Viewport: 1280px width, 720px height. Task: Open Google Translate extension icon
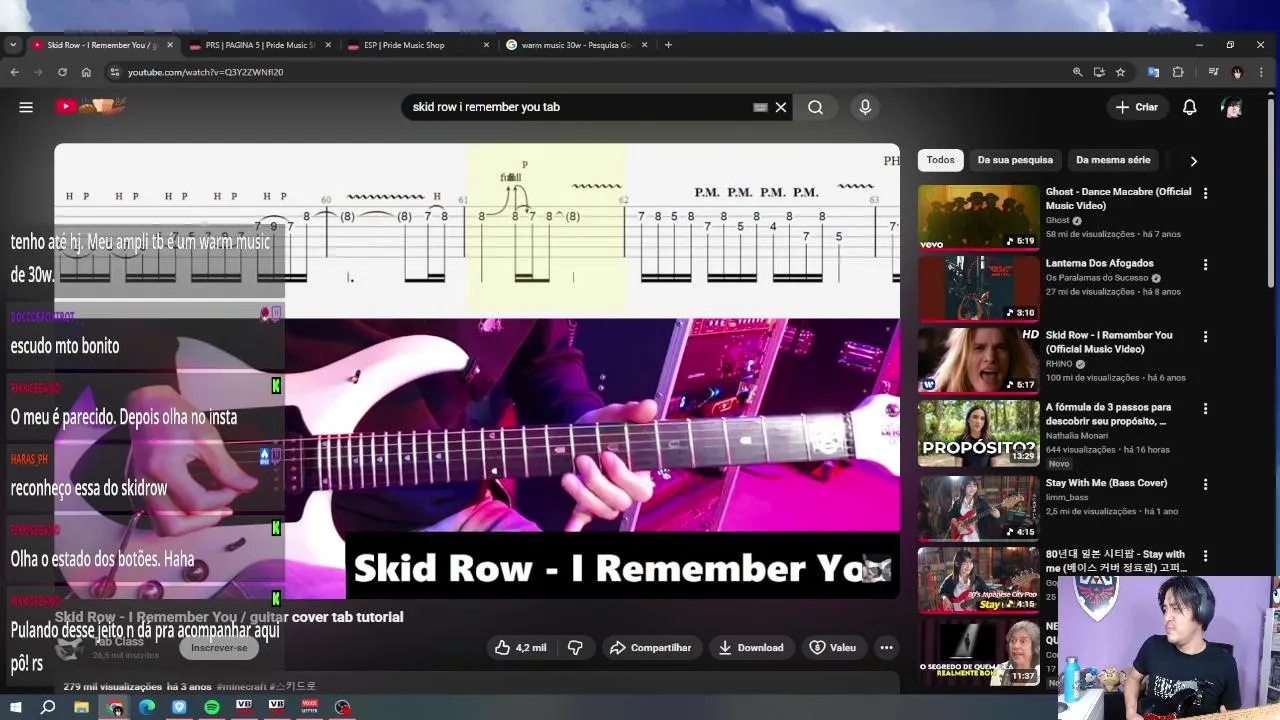click(1153, 72)
